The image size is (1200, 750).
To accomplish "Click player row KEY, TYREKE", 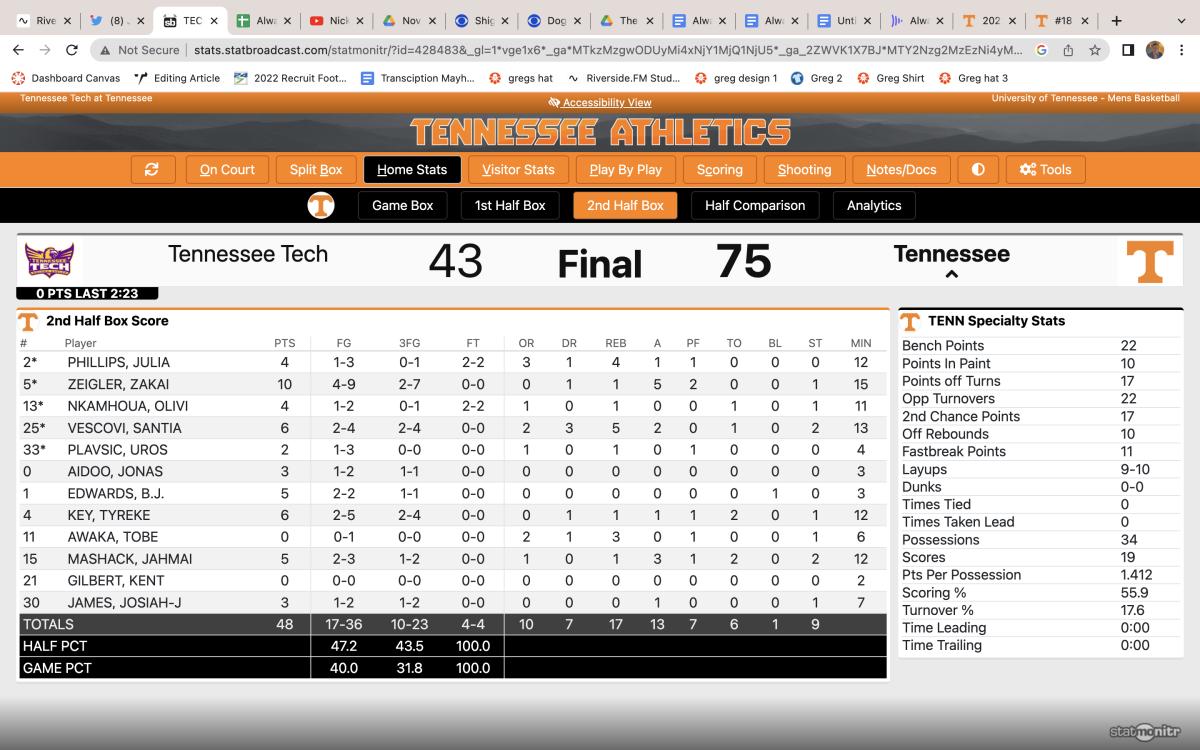I will (452, 515).
